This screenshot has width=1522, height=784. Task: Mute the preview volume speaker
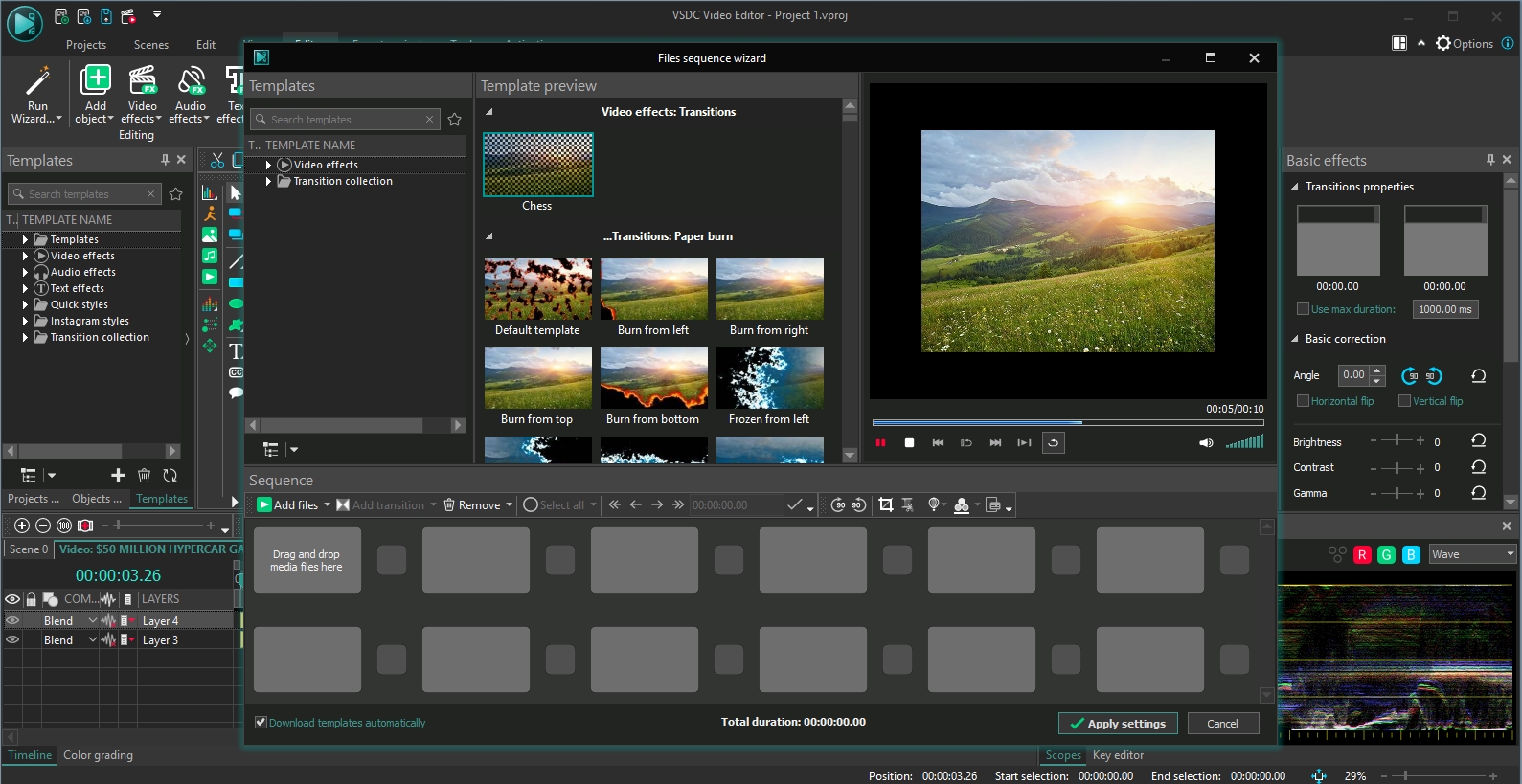tap(1205, 443)
